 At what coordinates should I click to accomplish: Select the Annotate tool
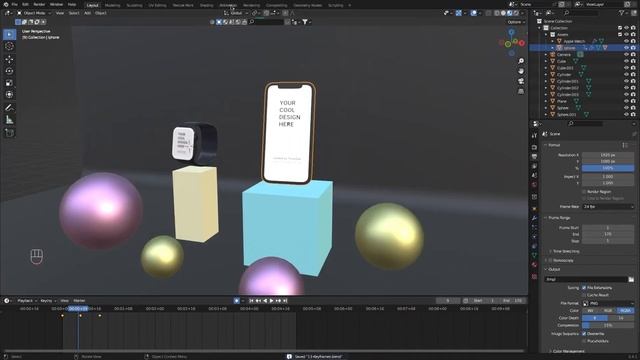[x=9, y=108]
